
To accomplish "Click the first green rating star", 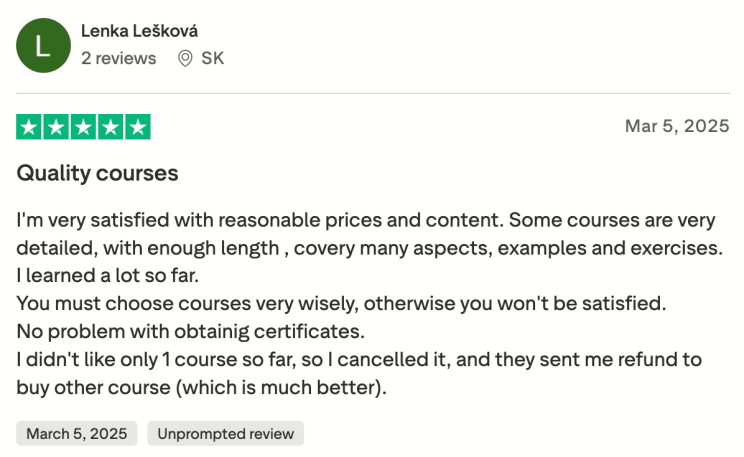I will coord(29,127).
